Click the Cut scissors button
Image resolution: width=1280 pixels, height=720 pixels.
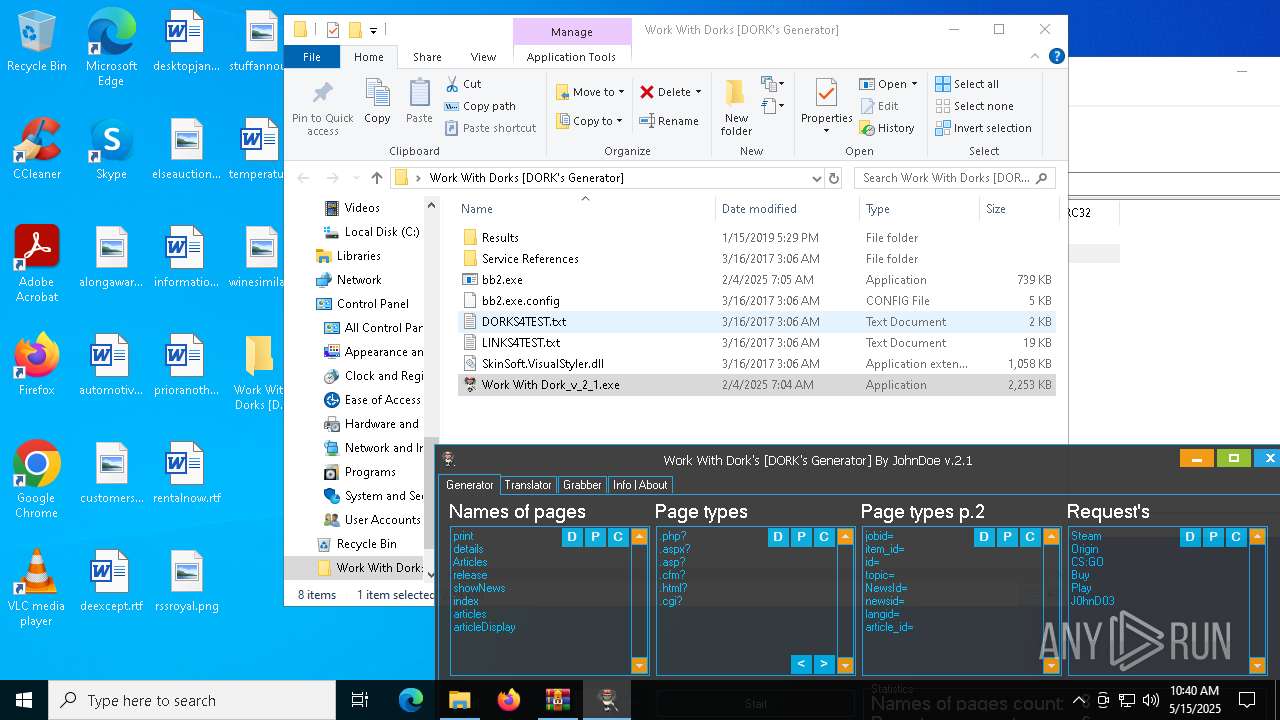[463, 84]
